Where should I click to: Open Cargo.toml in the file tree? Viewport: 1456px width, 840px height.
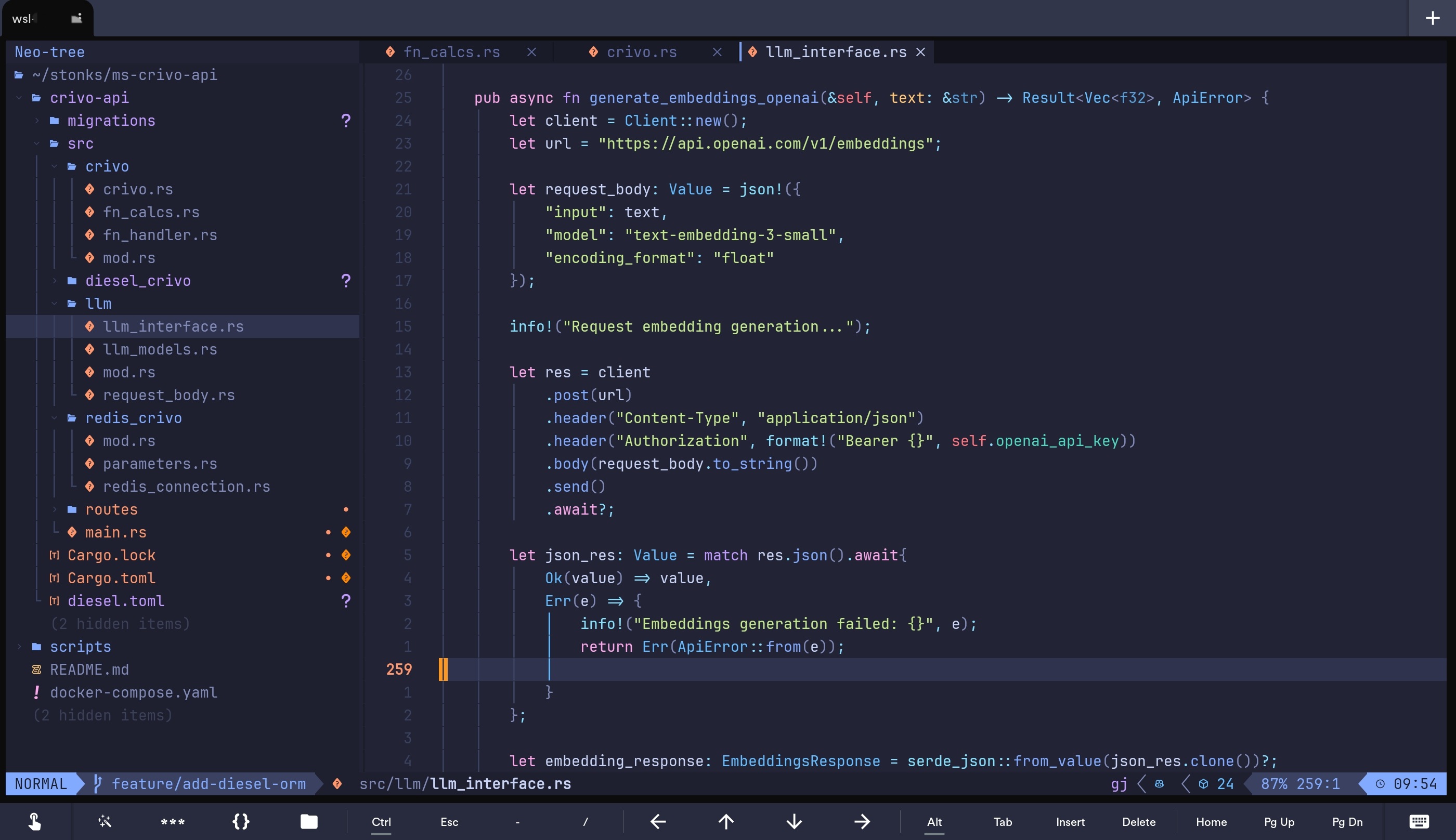tap(111, 578)
